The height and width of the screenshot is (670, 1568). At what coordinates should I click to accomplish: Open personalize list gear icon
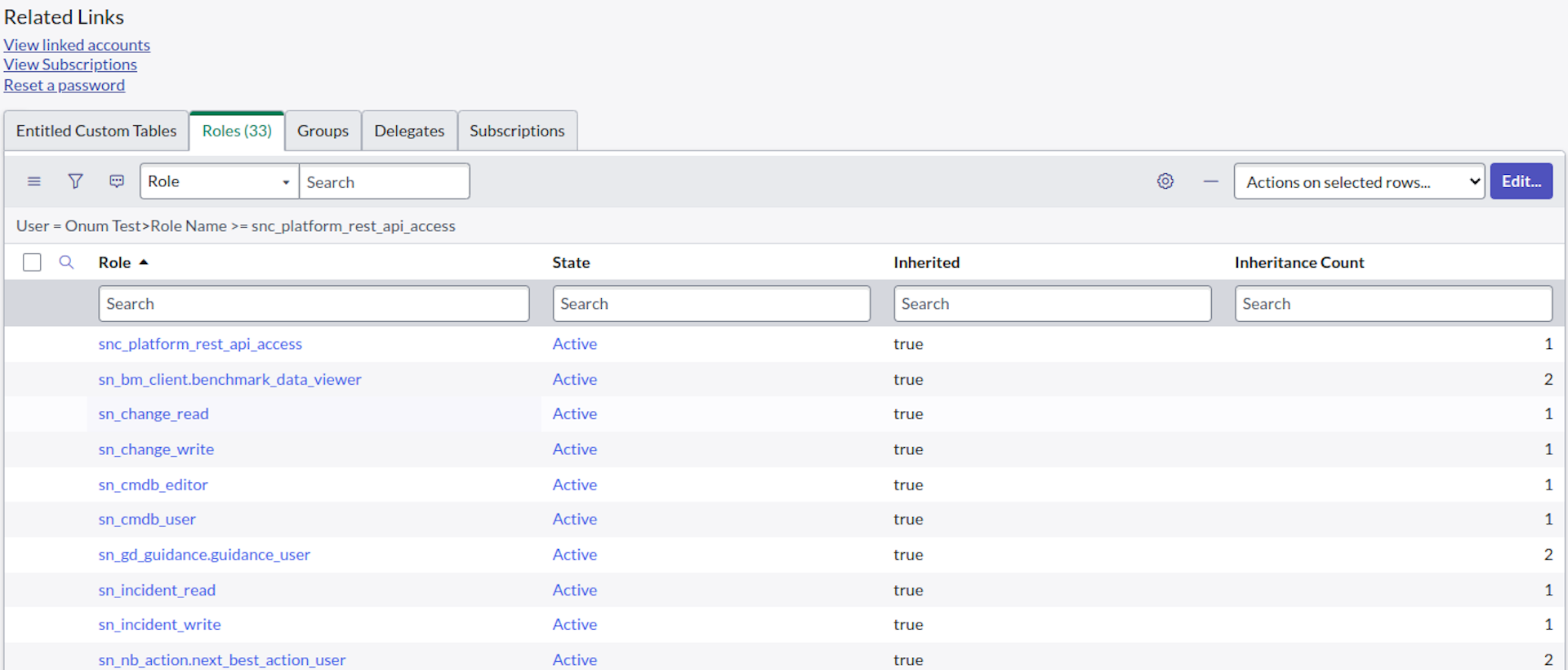tap(1165, 181)
